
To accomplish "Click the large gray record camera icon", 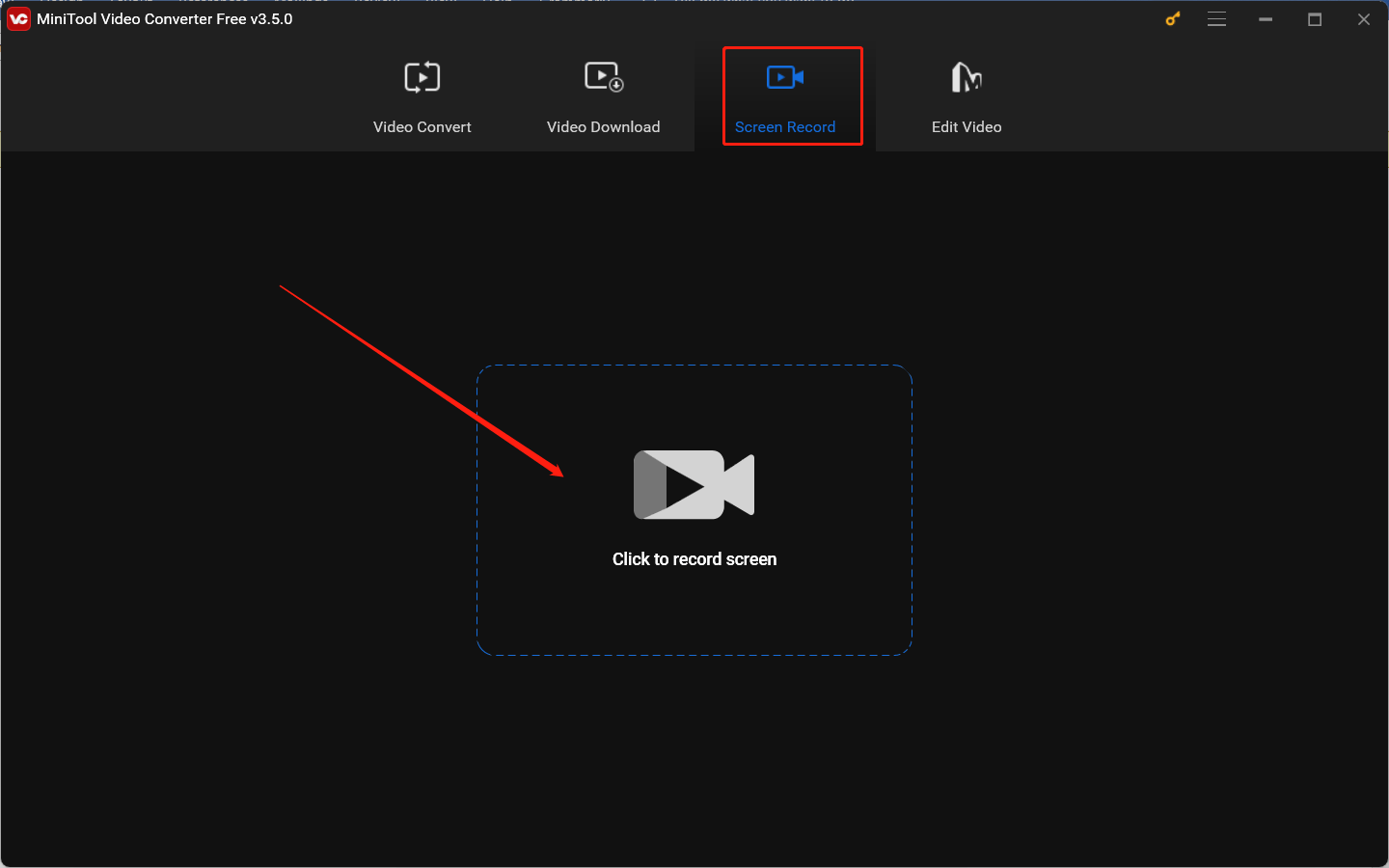I will 694,484.
